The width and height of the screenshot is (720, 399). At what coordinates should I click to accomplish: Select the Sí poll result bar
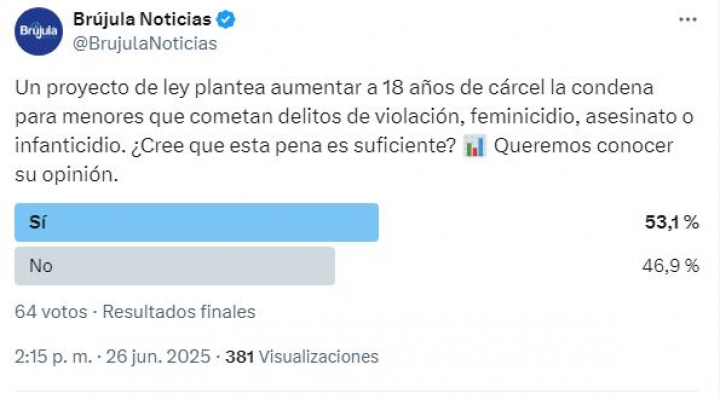point(197,223)
